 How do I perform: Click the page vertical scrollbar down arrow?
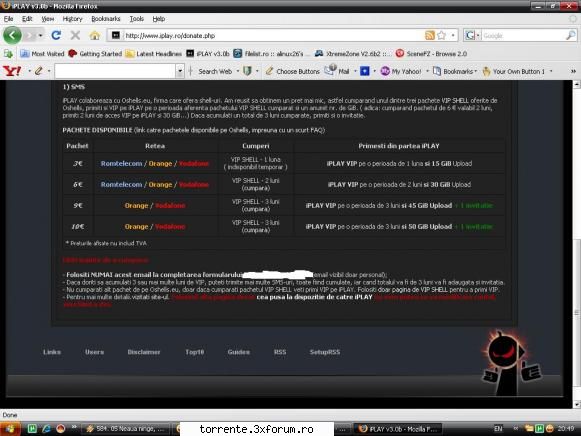coord(577,404)
